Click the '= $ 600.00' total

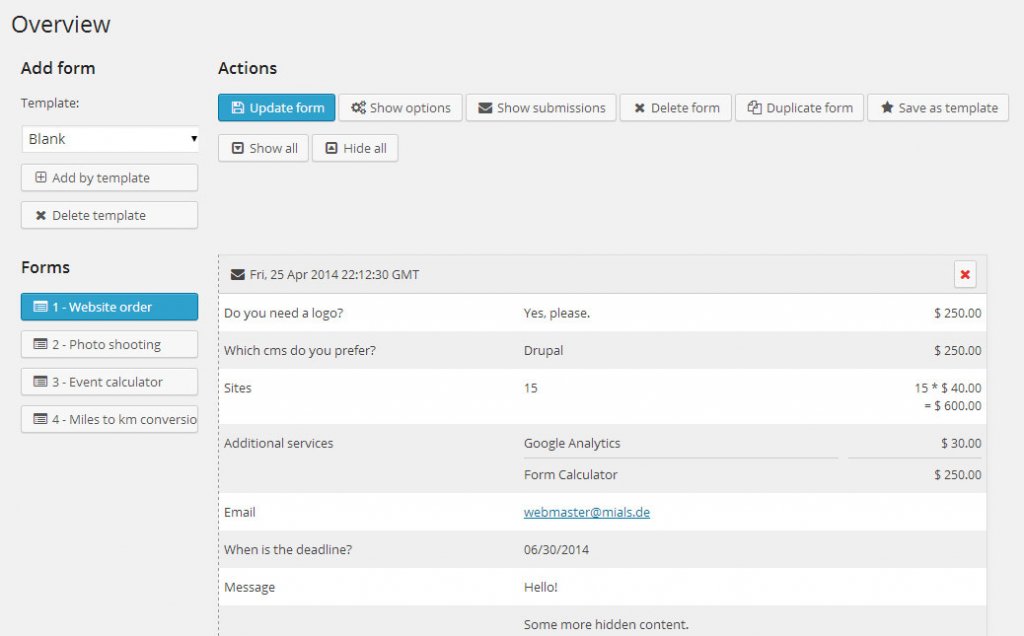(x=952, y=405)
